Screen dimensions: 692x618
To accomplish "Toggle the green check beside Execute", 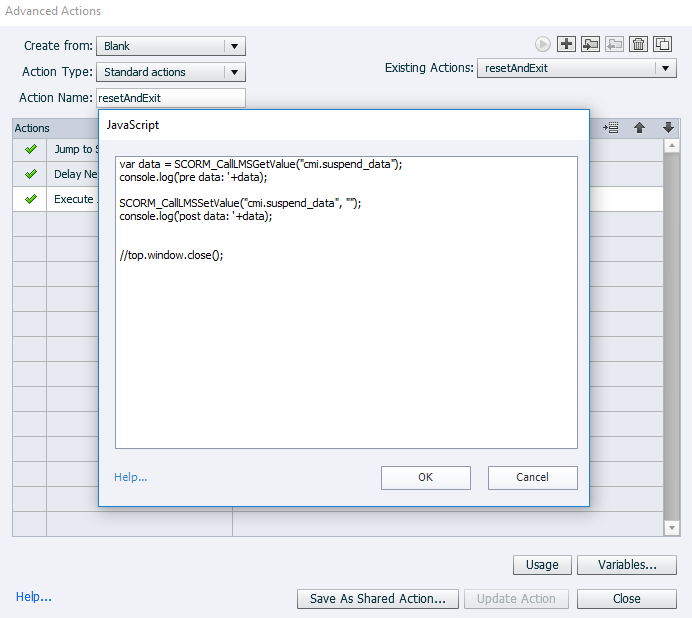I will pyautogui.click(x=30, y=199).
